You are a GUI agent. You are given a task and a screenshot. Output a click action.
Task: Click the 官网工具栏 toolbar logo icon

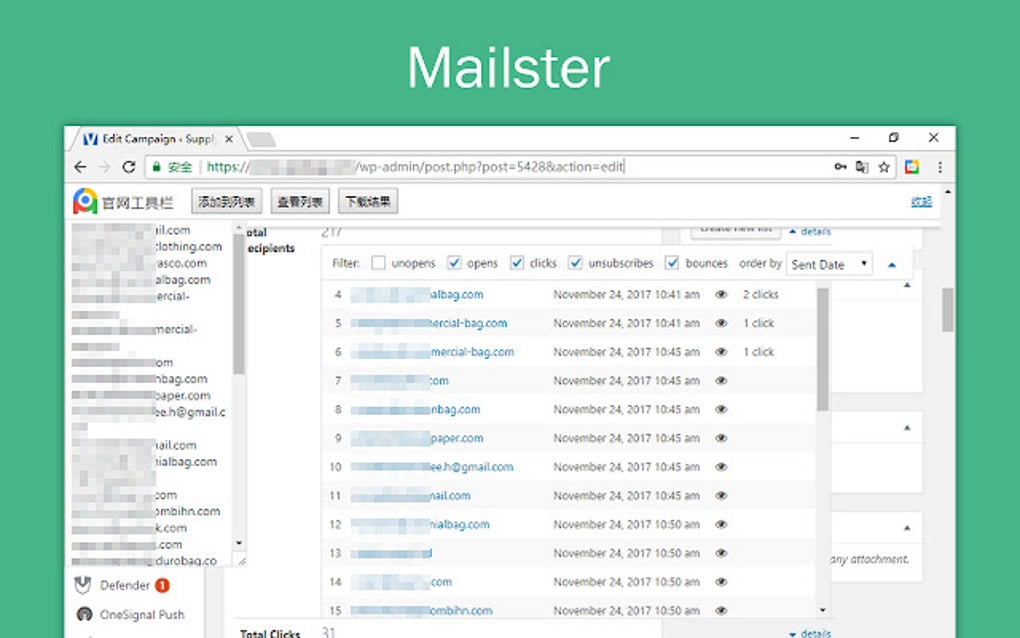click(x=84, y=201)
